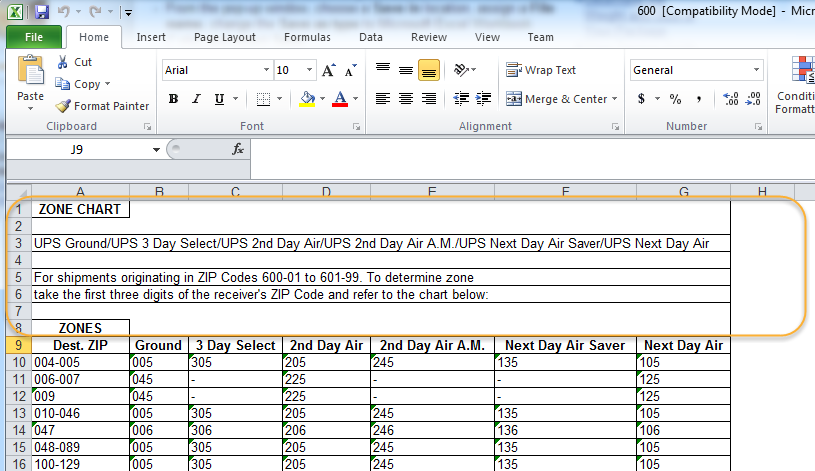Increase font size with Grow Font icon

pyautogui.click(x=329, y=71)
